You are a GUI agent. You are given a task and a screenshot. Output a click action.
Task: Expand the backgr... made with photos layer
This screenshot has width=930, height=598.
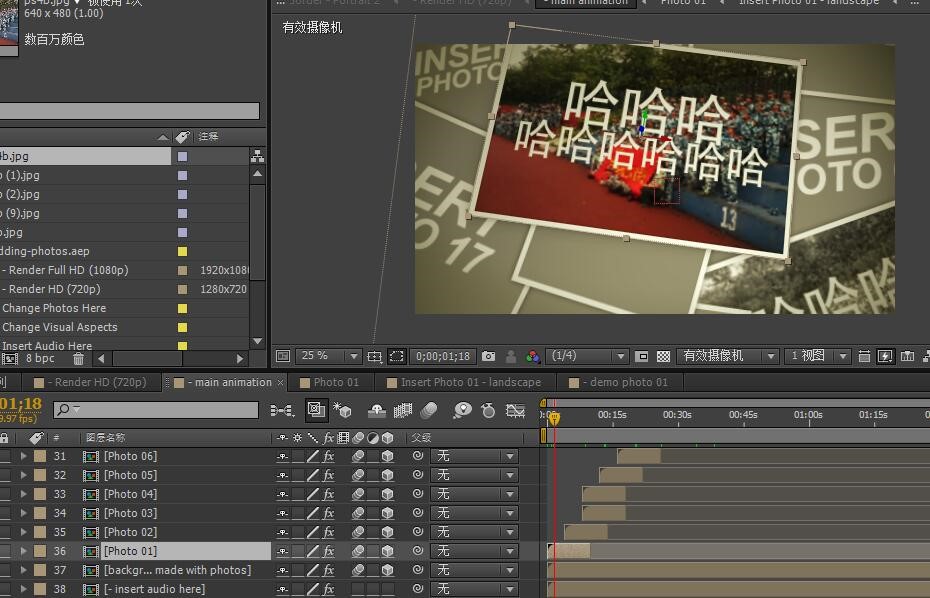coord(24,570)
